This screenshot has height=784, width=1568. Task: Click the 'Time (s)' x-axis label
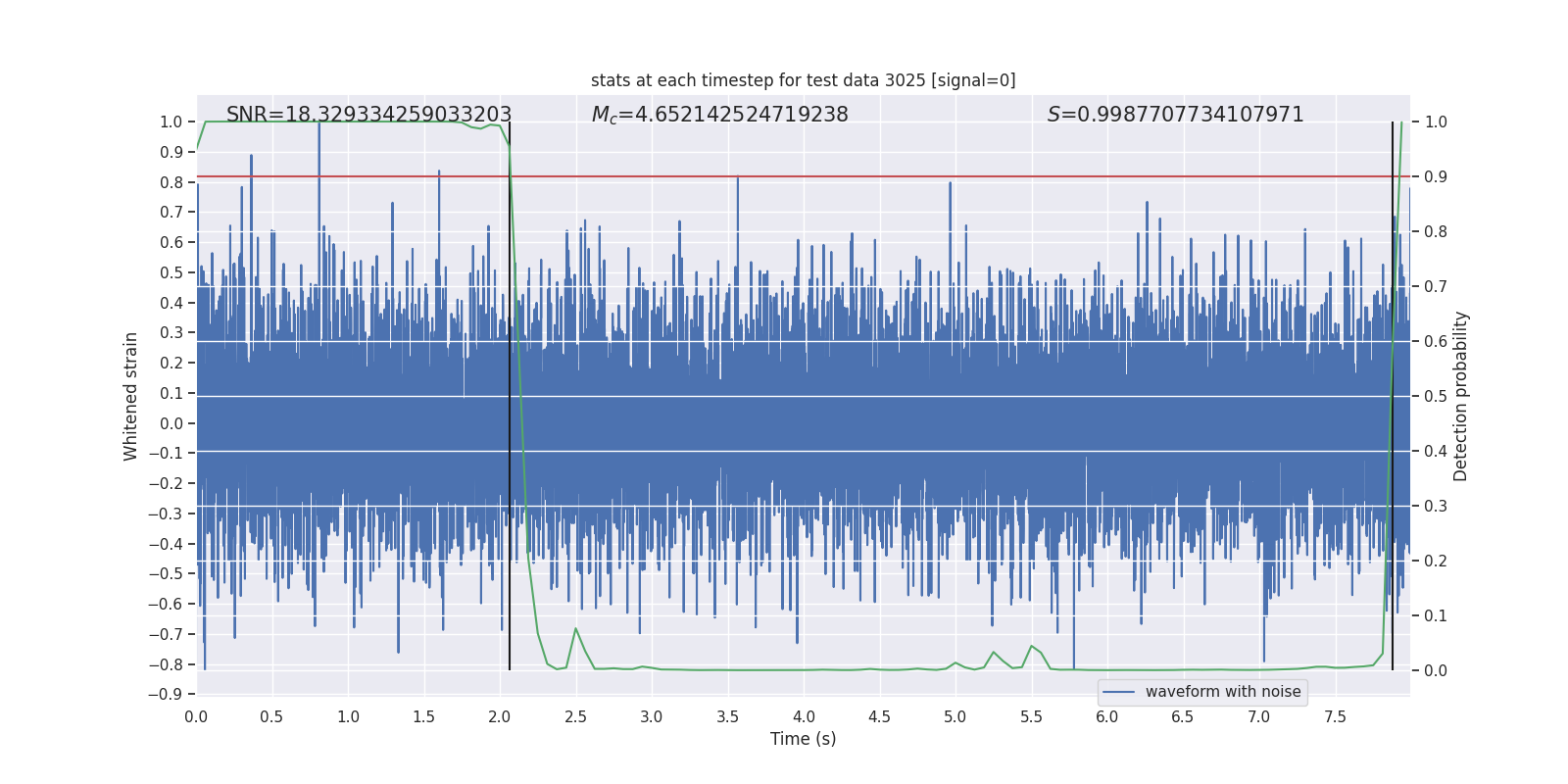[x=803, y=739]
